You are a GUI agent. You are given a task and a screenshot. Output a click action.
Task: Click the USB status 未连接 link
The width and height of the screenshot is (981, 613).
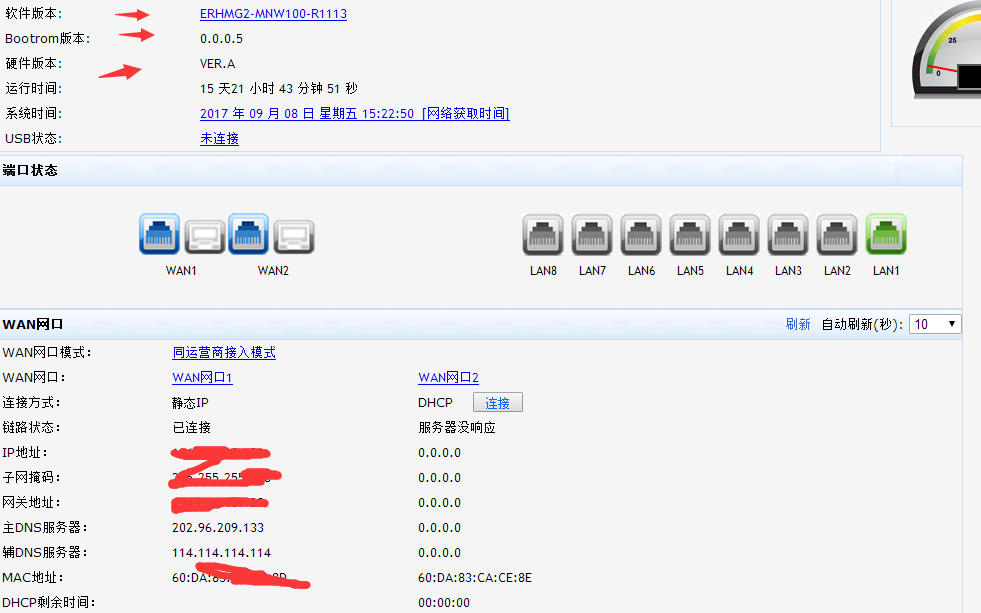(x=219, y=139)
